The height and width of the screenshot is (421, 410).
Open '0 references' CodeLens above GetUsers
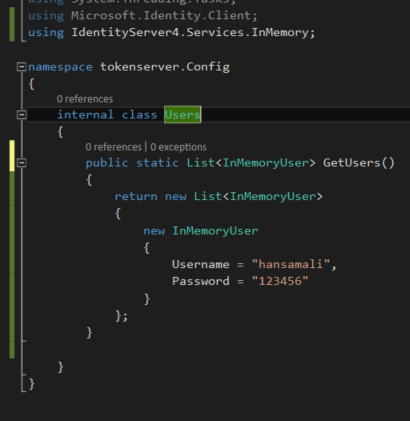pyautogui.click(x=113, y=147)
